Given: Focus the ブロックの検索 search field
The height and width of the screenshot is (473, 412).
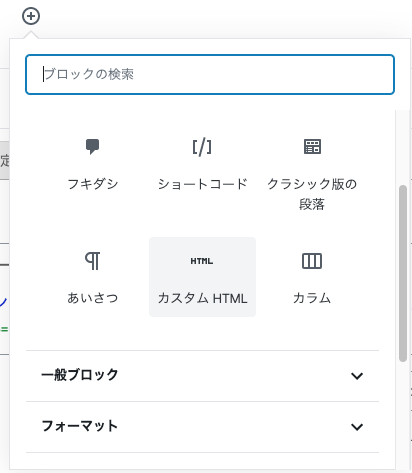Looking at the screenshot, I should pos(210,74).
